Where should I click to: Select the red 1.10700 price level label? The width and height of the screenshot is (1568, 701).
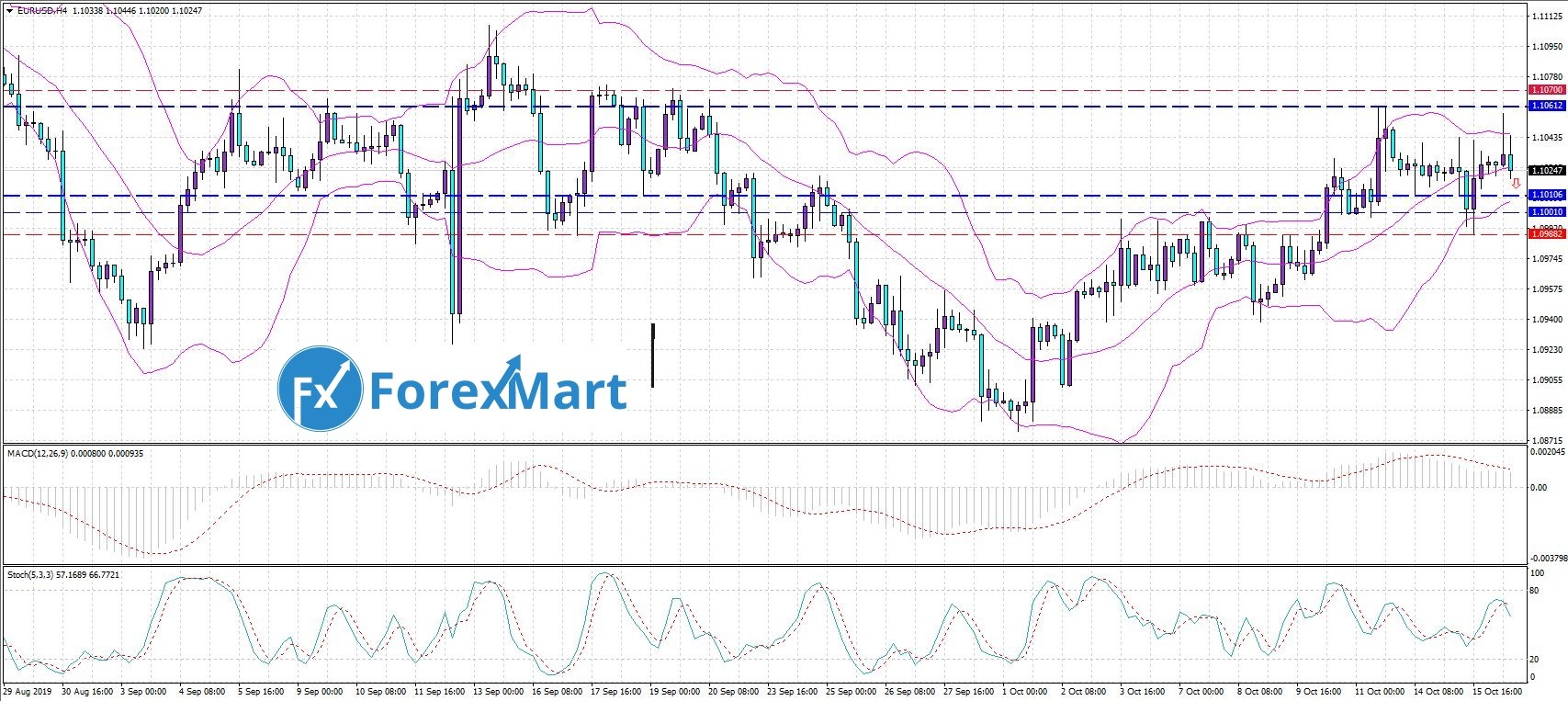pyautogui.click(x=1547, y=90)
